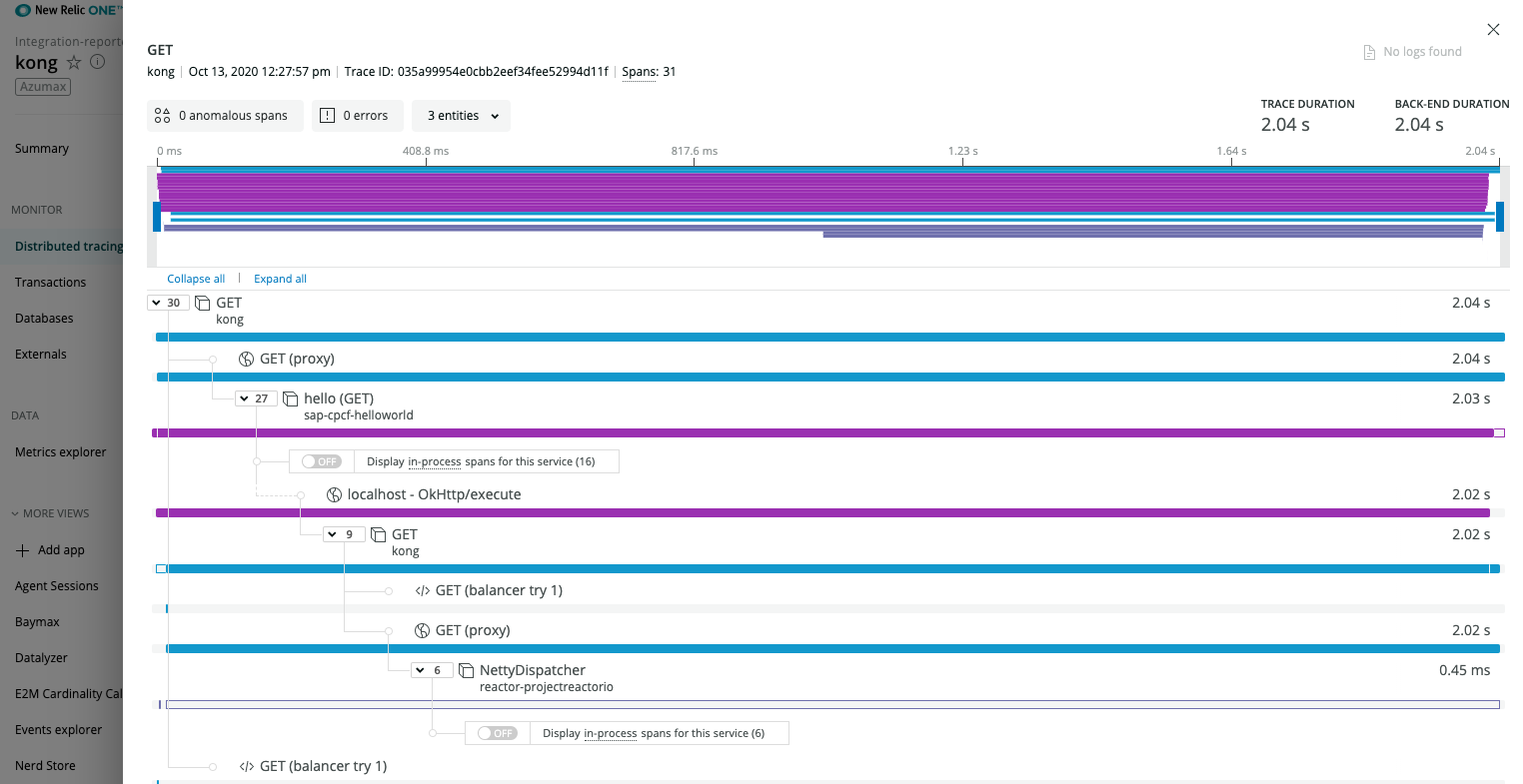Click the 0 errors button
This screenshot has height=784, width=1523.
coord(358,116)
